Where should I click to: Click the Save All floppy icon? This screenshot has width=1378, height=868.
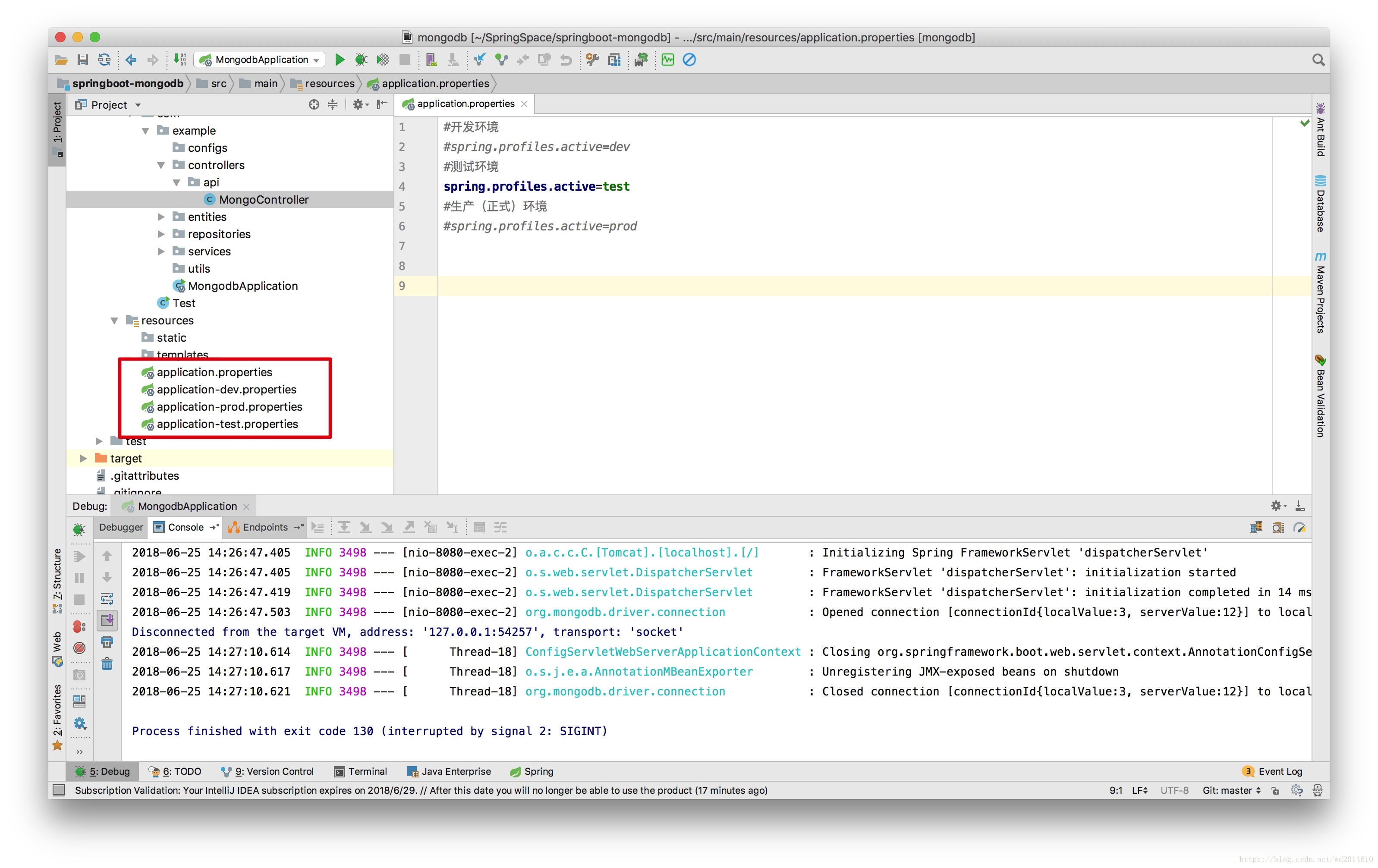click(x=82, y=60)
